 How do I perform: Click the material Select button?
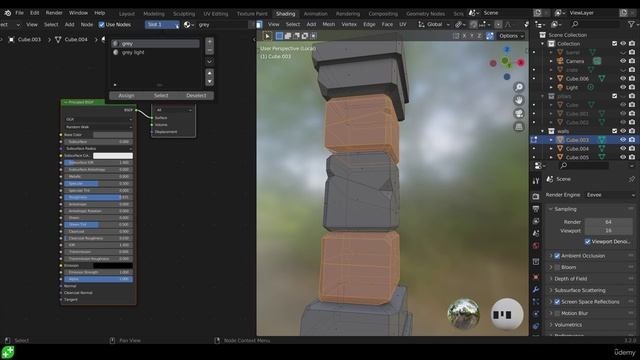tap(161, 96)
